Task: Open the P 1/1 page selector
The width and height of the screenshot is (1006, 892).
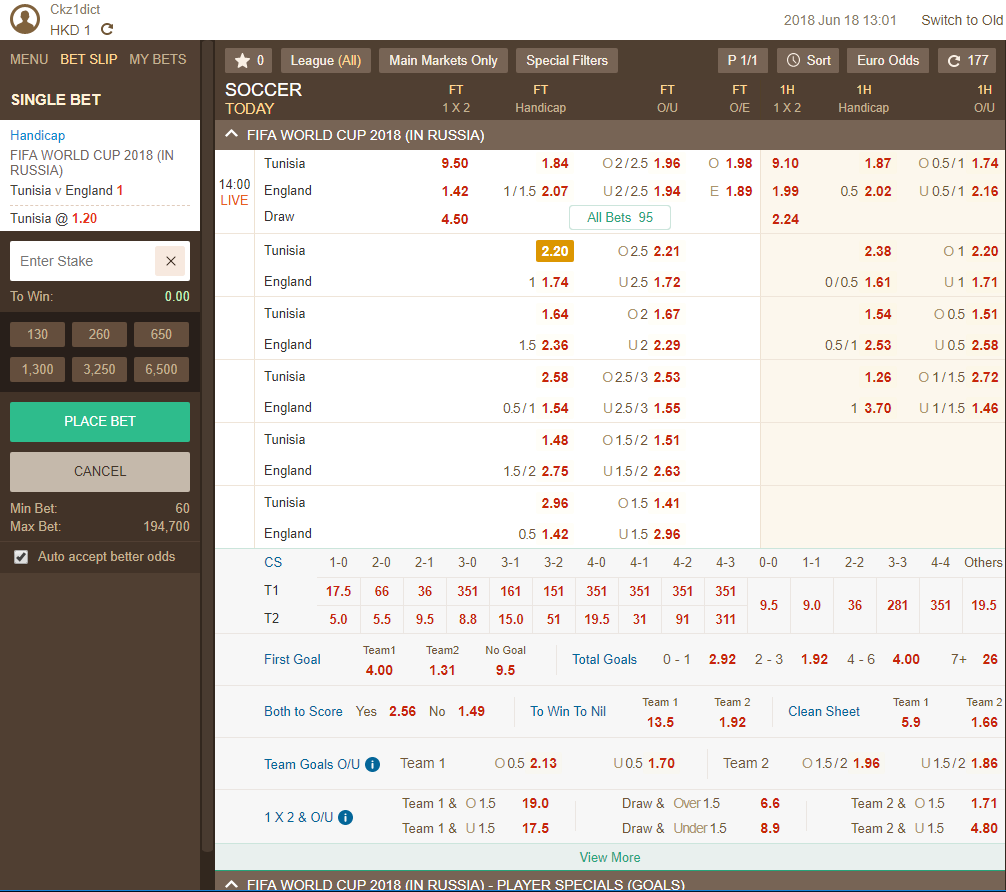Action: click(x=742, y=60)
